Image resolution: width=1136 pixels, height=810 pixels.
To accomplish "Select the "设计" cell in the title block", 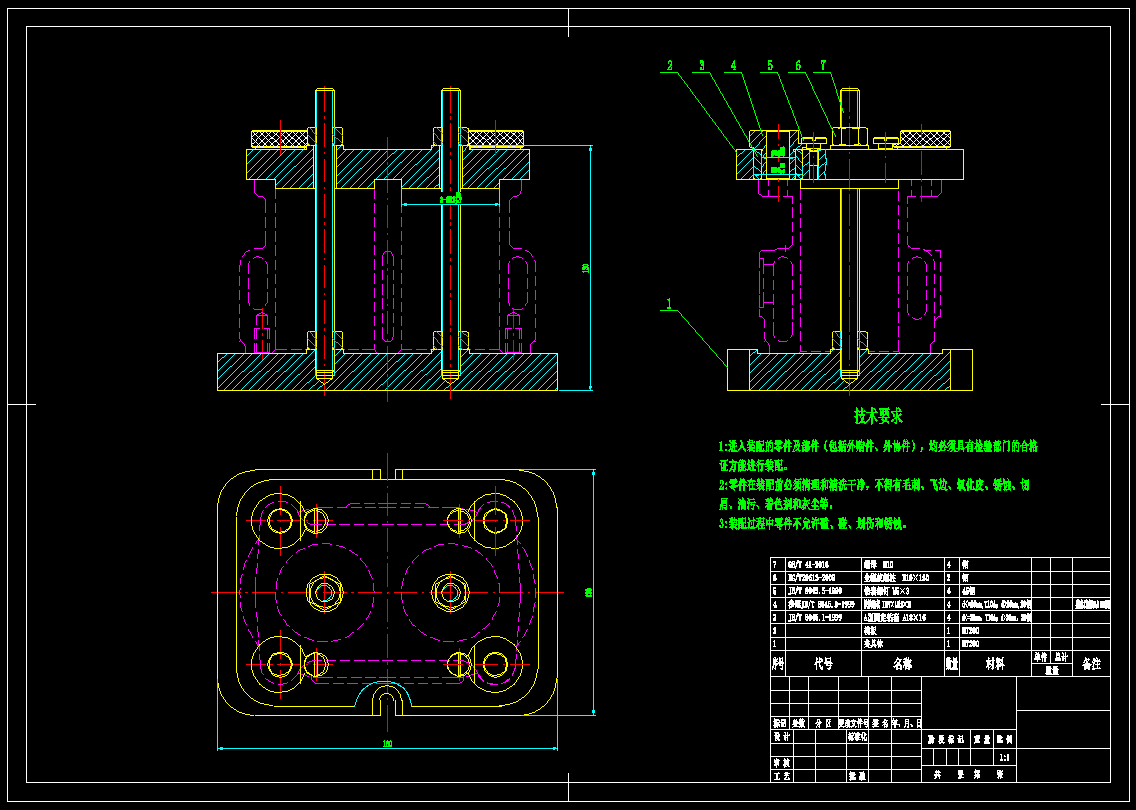I will point(781,737).
